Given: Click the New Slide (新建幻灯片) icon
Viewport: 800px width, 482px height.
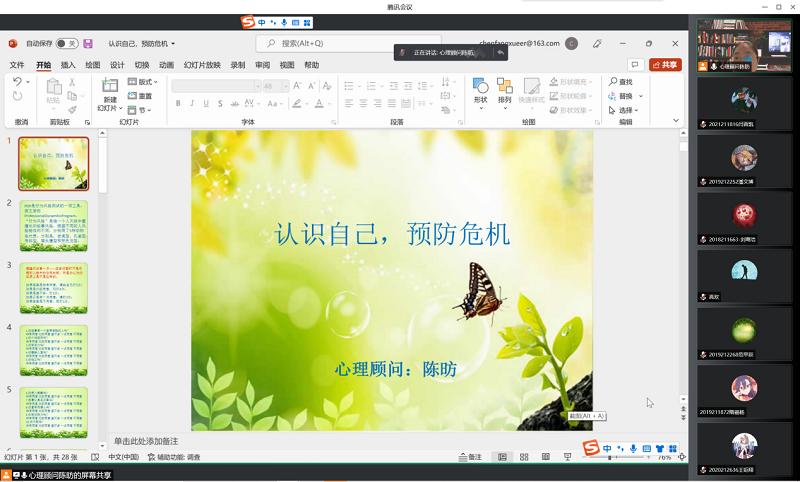Looking at the screenshot, I should pos(110,85).
